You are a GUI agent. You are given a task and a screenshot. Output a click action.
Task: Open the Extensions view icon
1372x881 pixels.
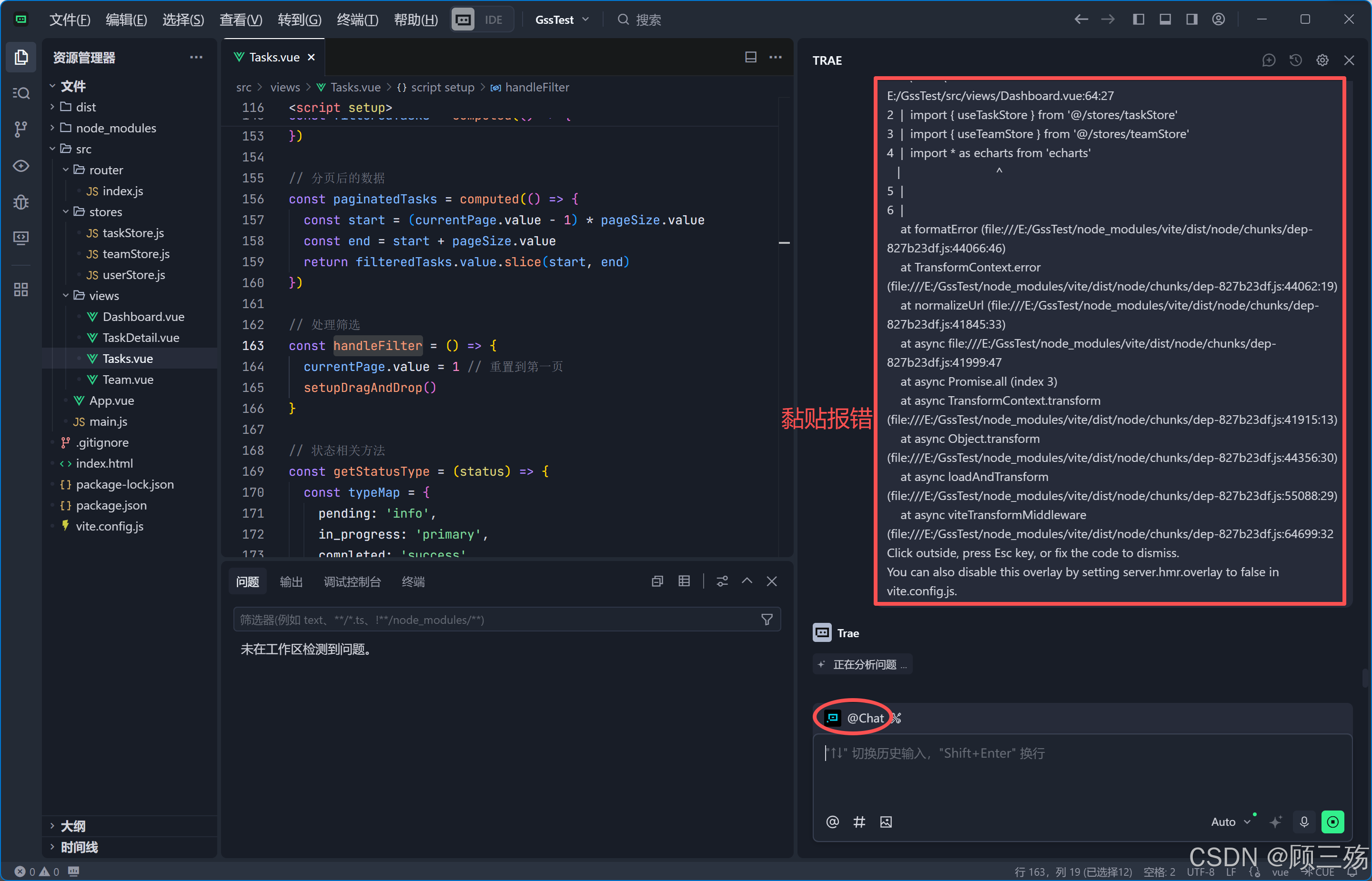pos(21,290)
